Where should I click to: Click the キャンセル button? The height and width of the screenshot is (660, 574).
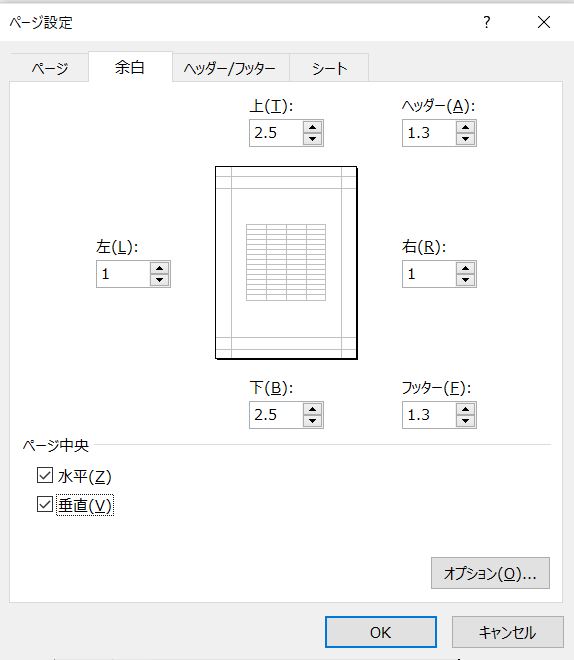click(508, 632)
